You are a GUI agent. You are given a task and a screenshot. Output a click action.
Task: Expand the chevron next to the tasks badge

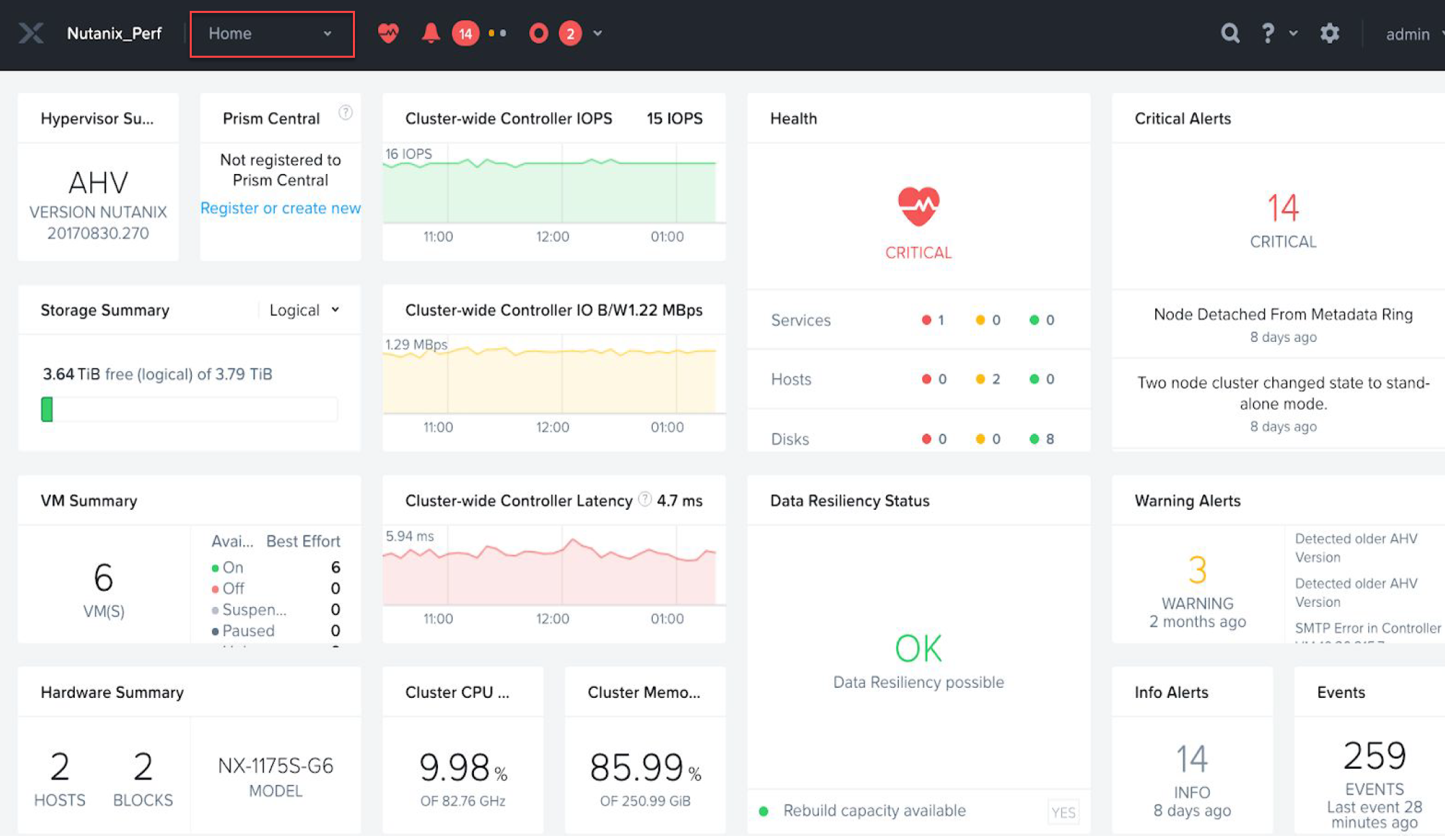(x=596, y=33)
